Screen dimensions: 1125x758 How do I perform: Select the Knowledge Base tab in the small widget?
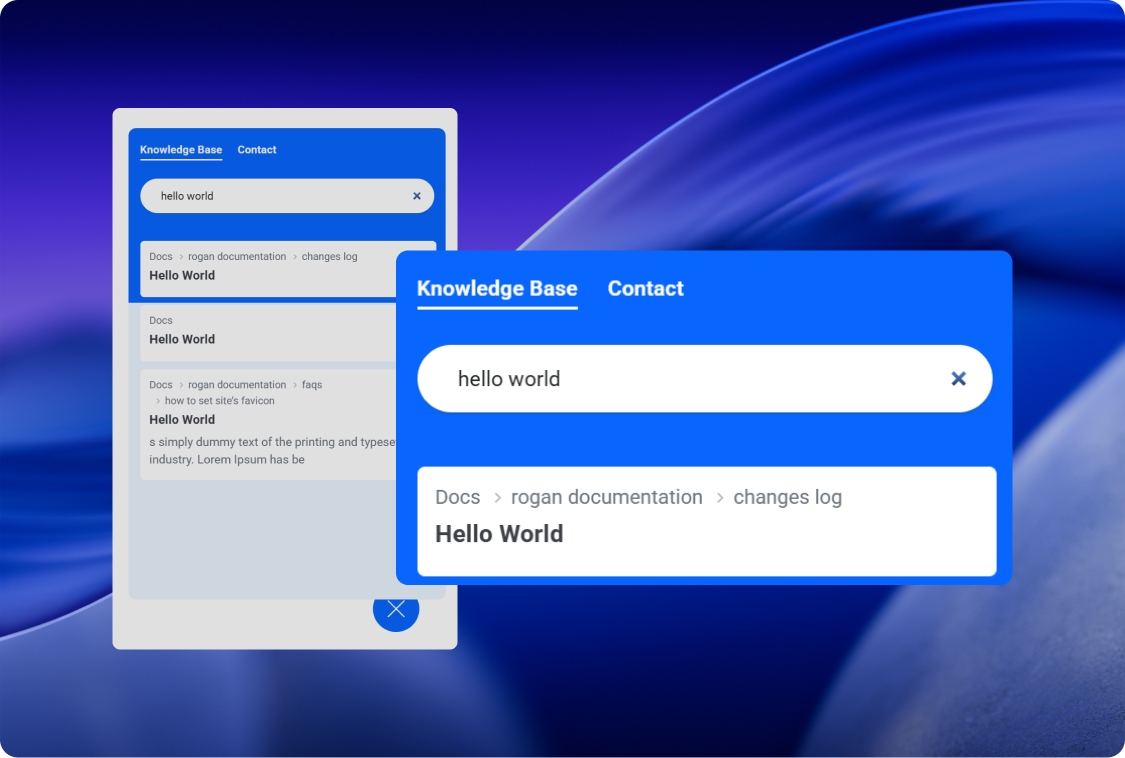(181, 150)
